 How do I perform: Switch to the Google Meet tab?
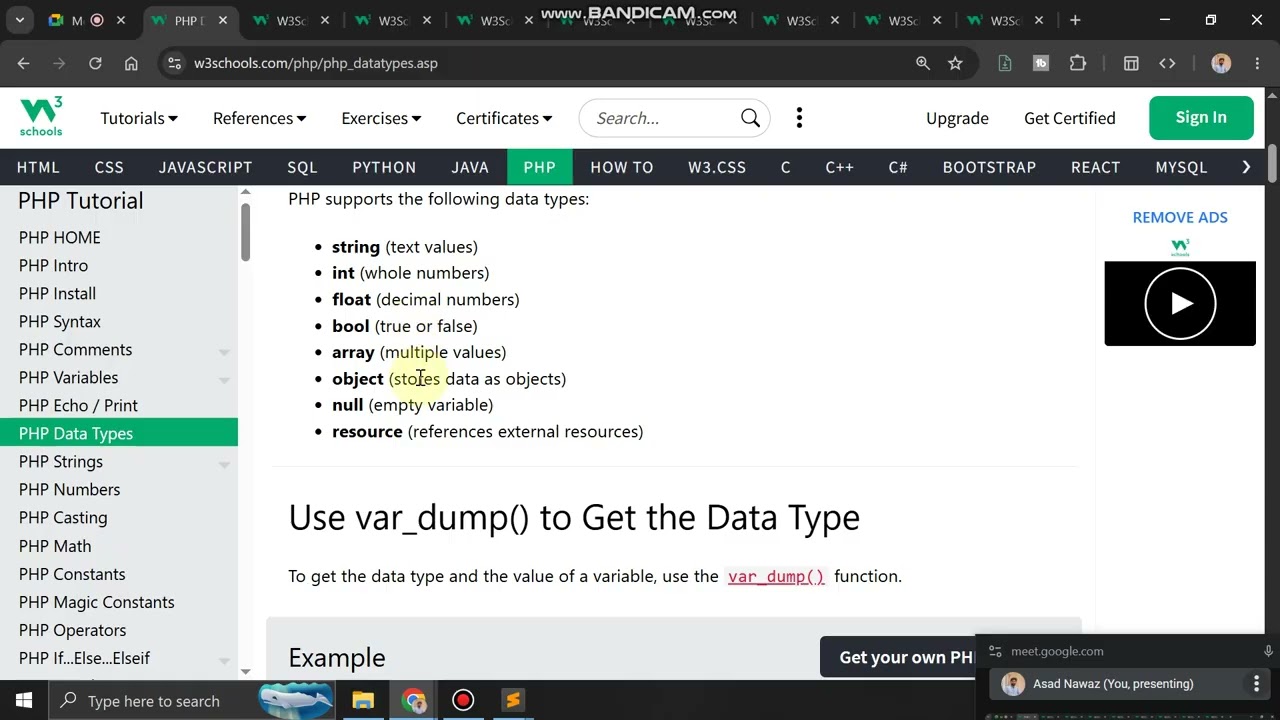click(78, 20)
